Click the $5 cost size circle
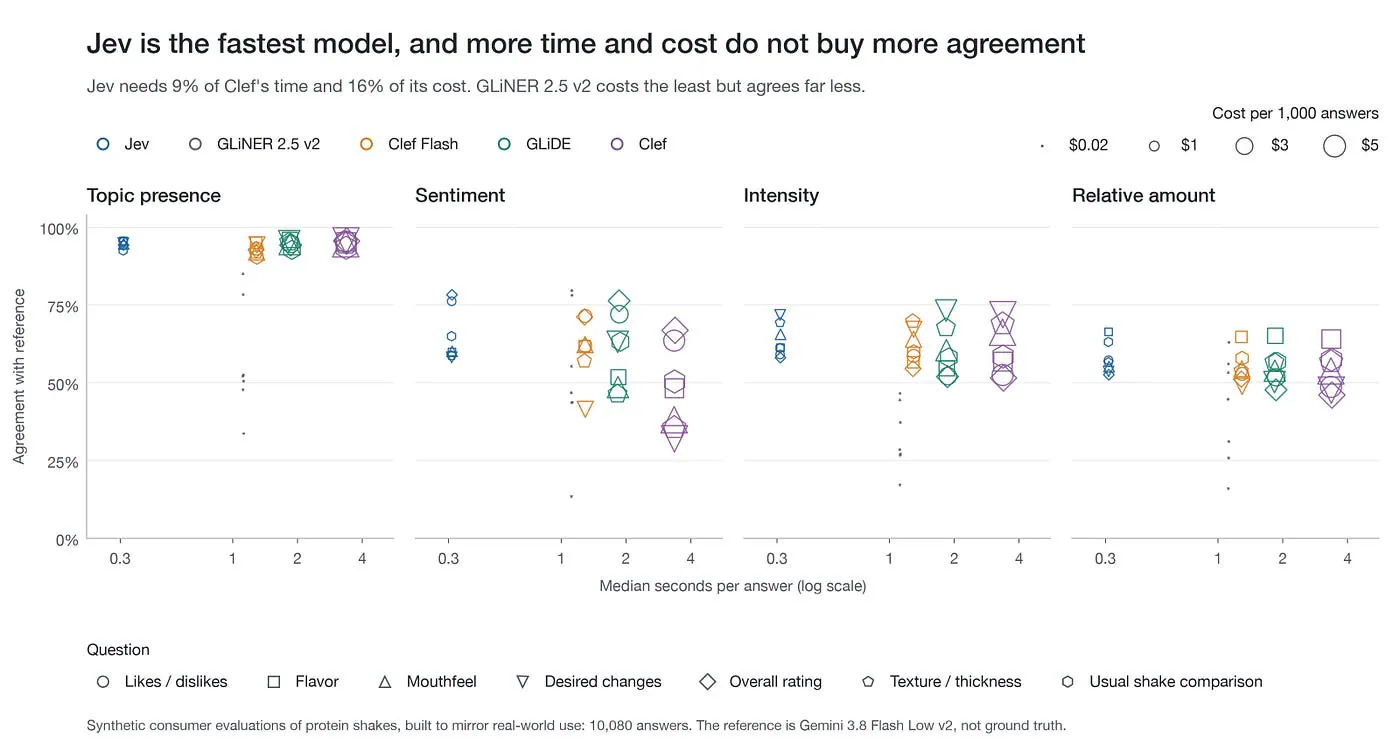 click(1334, 146)
